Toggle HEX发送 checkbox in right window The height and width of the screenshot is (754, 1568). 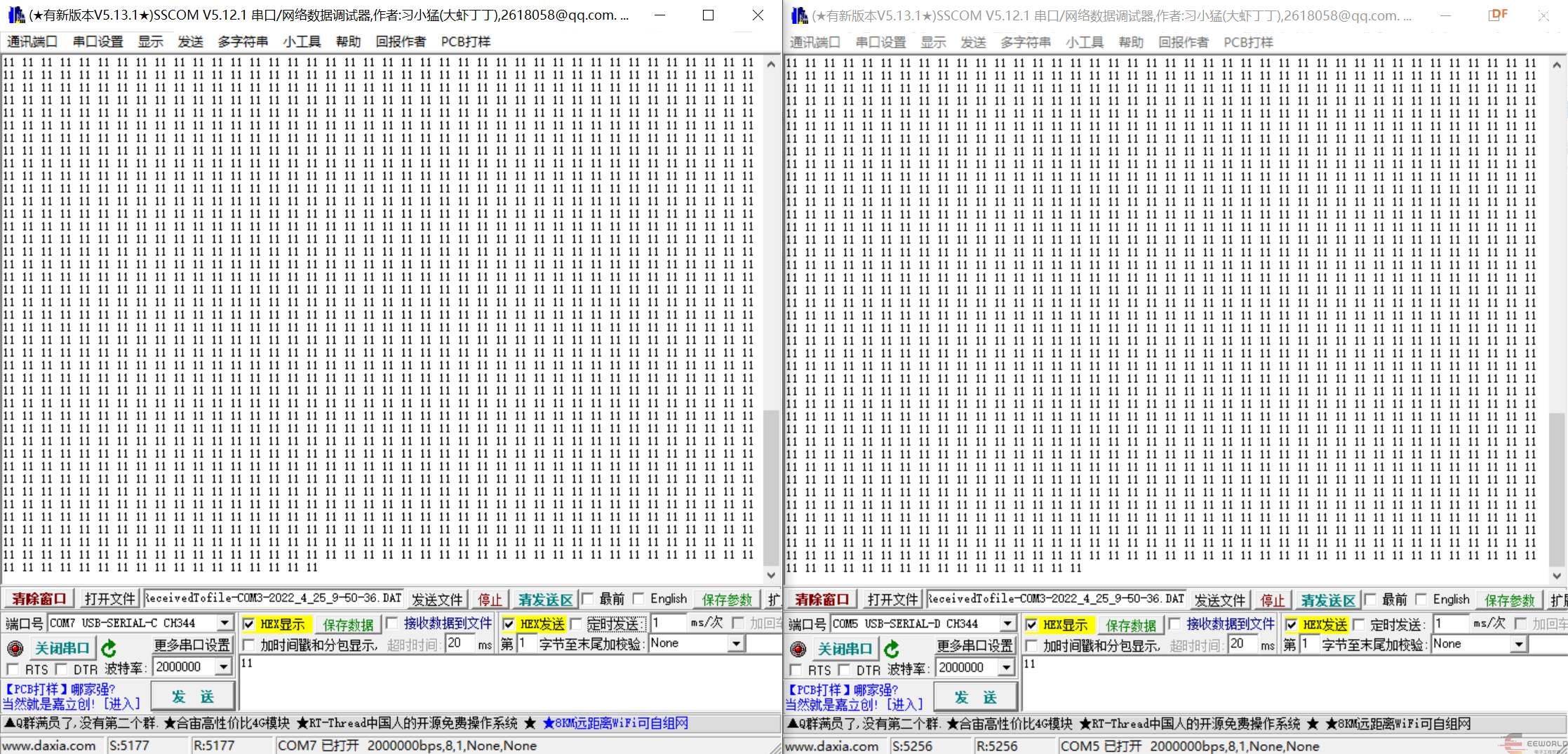pos(1292,624)
